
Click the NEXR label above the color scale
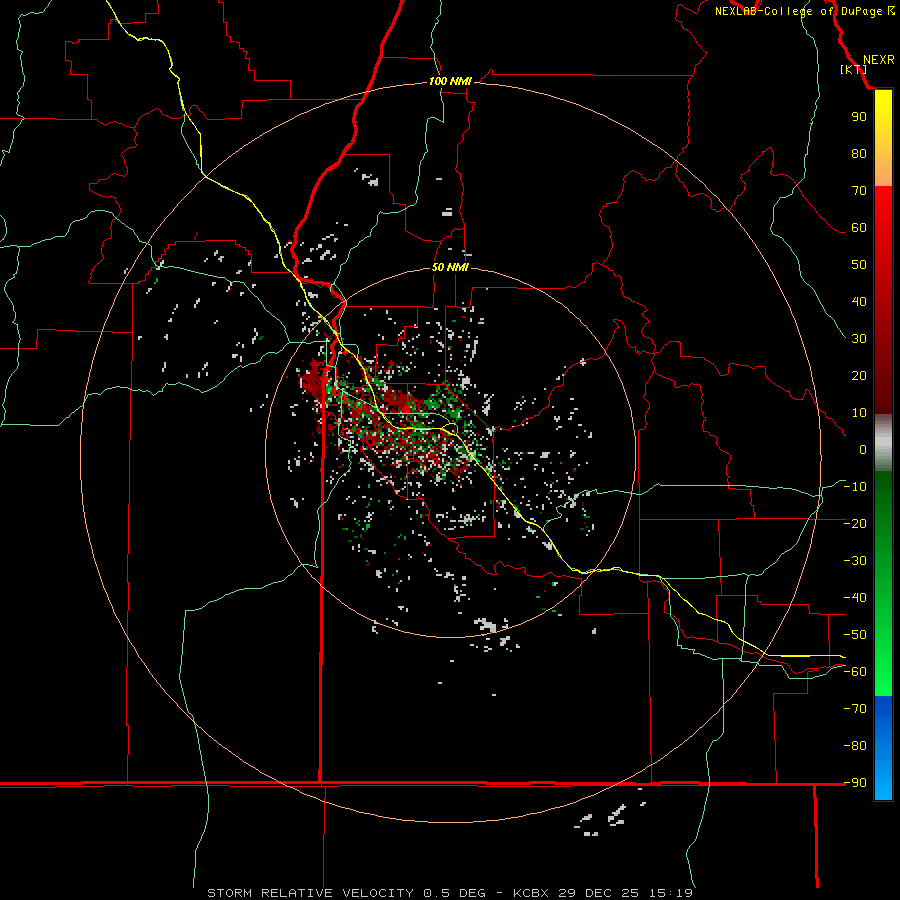(879, 60)
